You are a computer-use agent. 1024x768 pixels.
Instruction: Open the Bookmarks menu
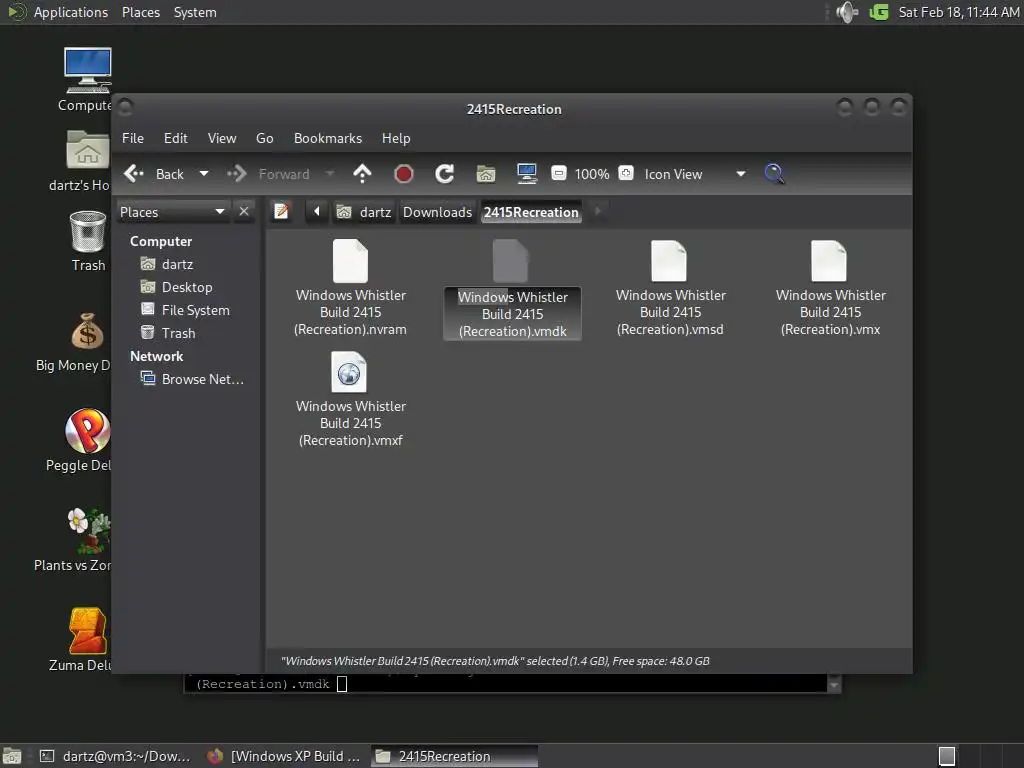pos(328,138)
